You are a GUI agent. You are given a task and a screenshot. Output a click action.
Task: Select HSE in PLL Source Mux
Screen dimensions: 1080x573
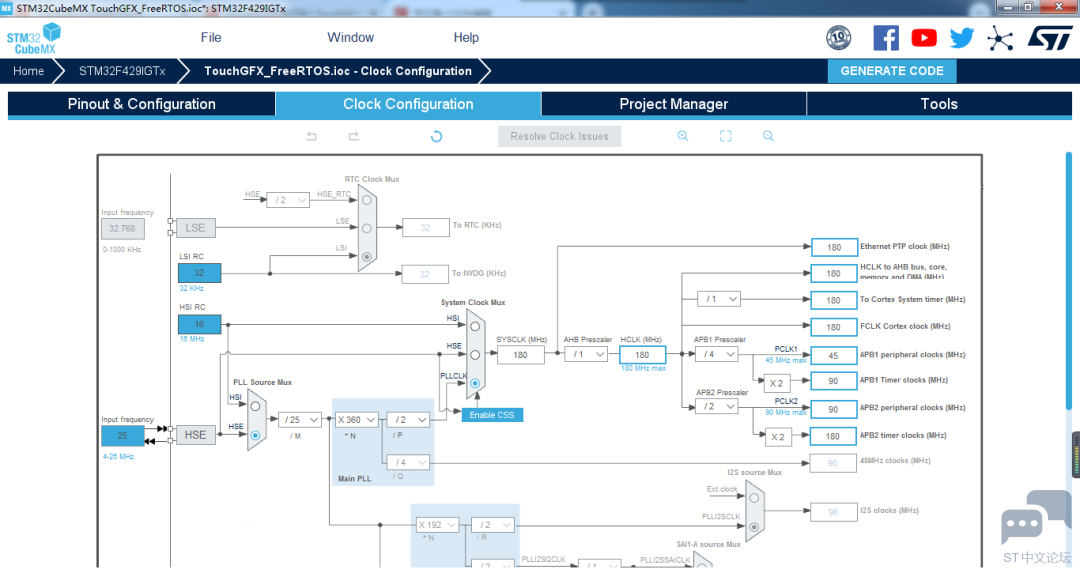click(255, 435)
